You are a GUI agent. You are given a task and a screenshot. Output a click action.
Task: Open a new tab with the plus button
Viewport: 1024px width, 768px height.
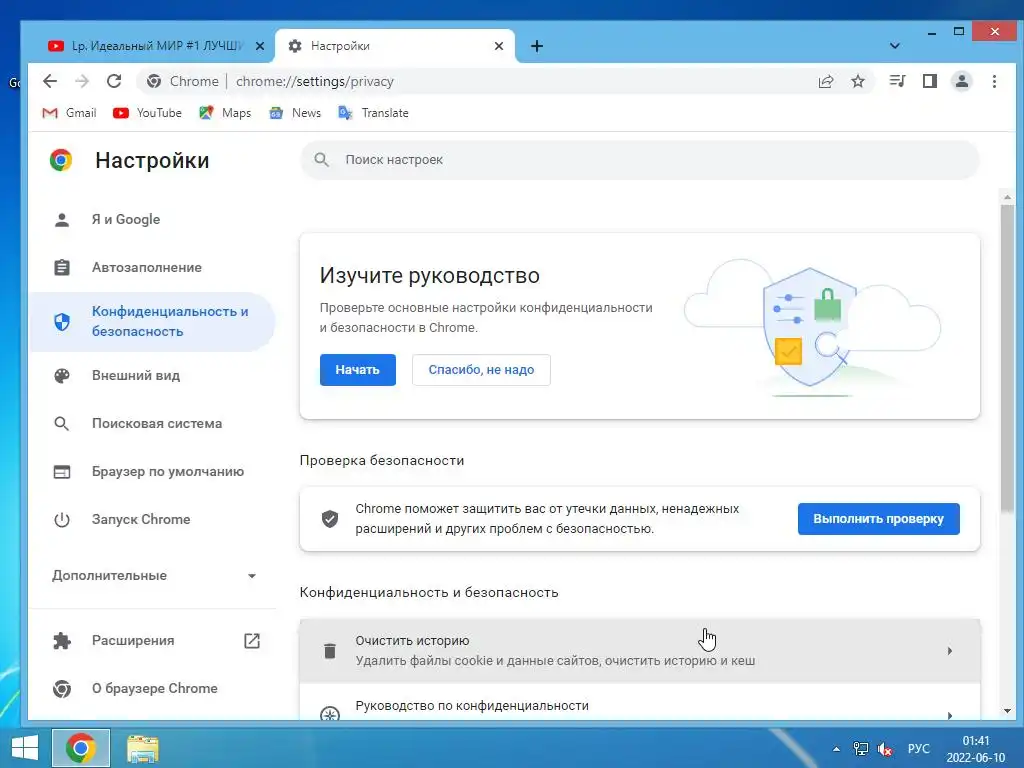[537, 46]
